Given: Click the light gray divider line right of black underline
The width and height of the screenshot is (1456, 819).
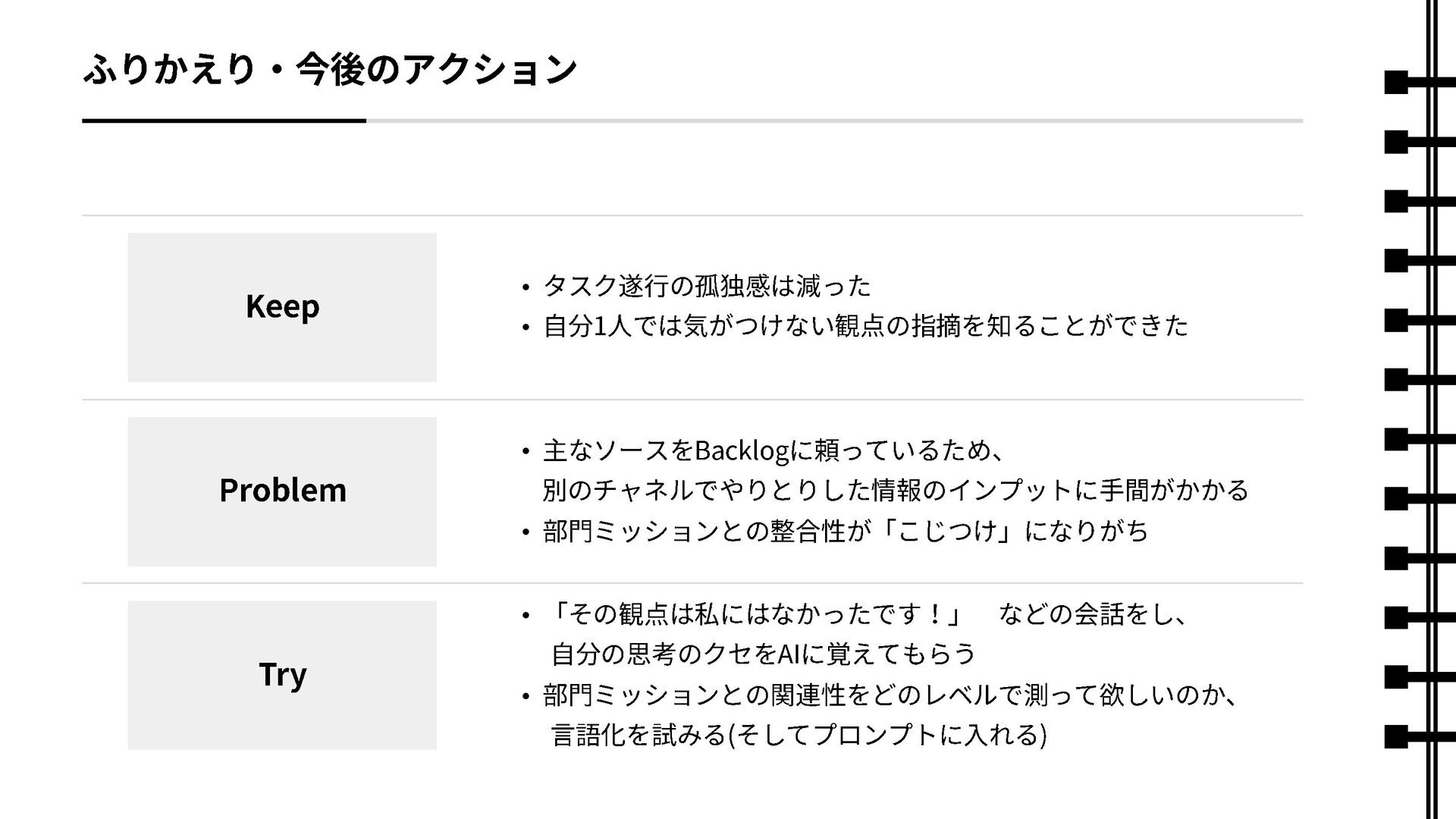Looking at the screenshot, I should click(x=834, y=121).
